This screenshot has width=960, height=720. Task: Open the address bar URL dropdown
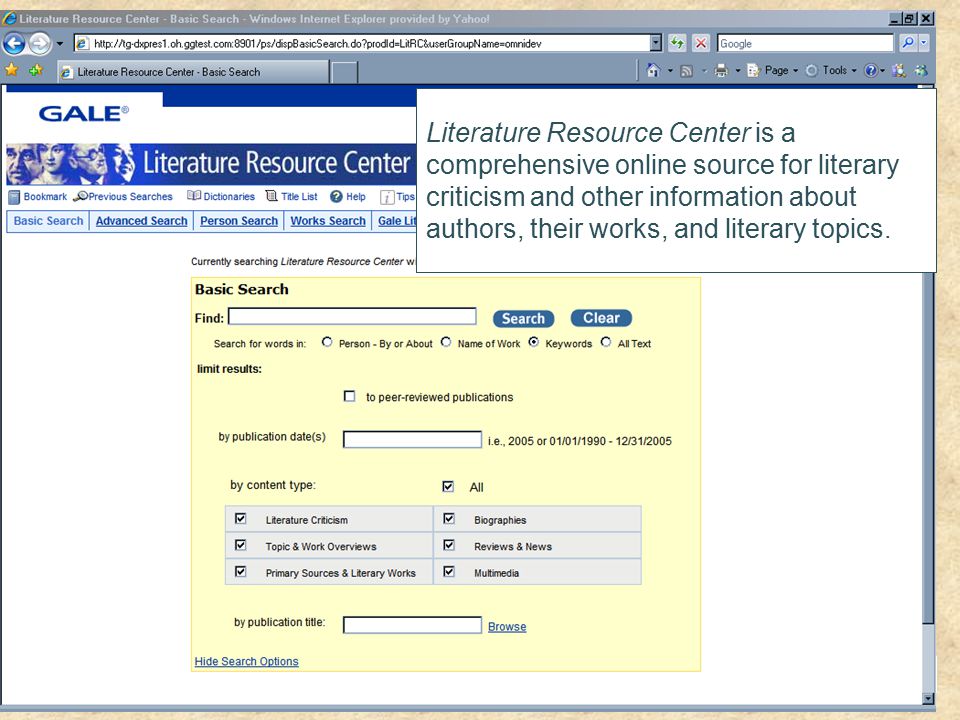[x=656, y=43]
